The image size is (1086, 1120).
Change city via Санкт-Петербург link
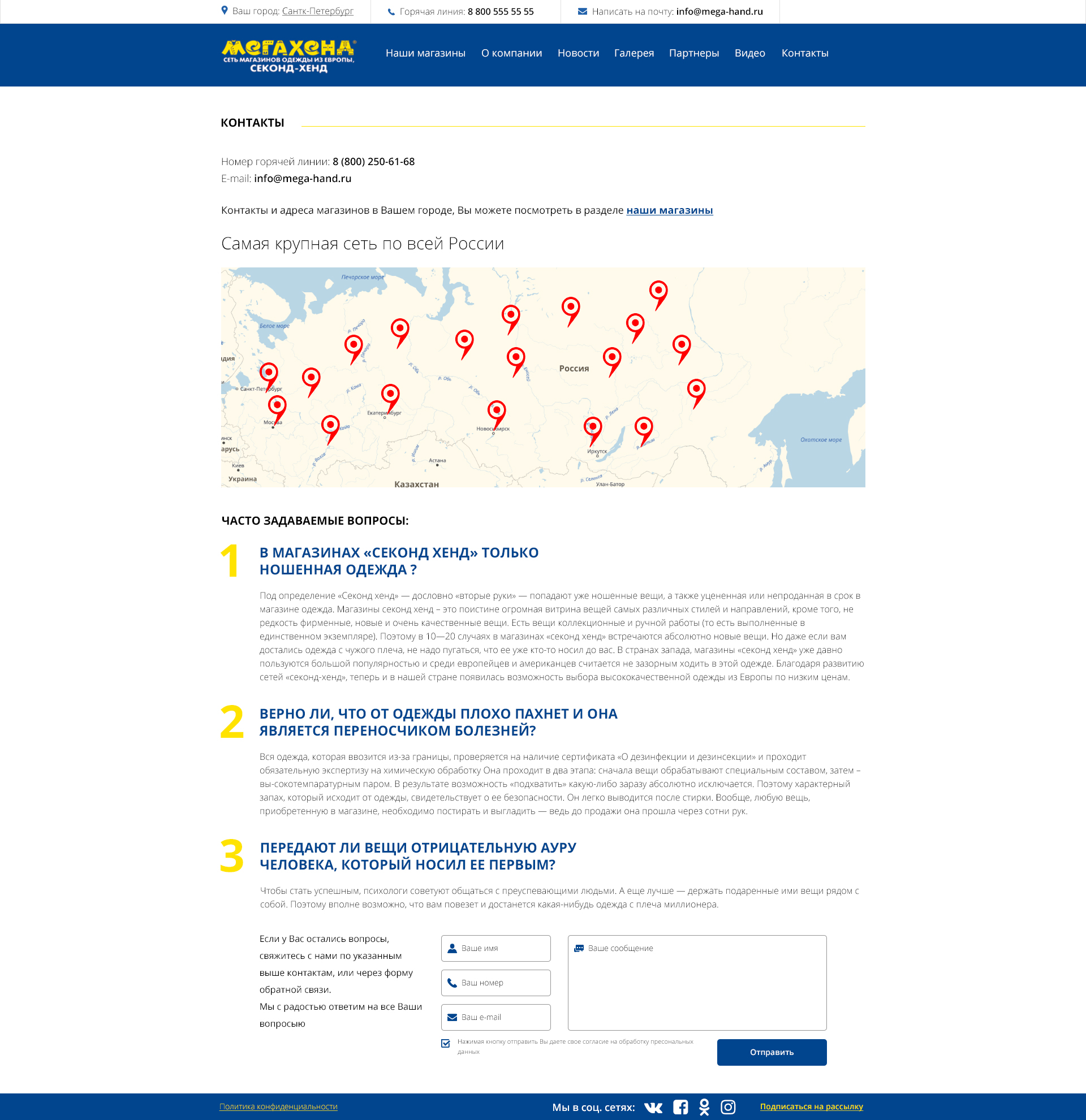coord(317,11)
